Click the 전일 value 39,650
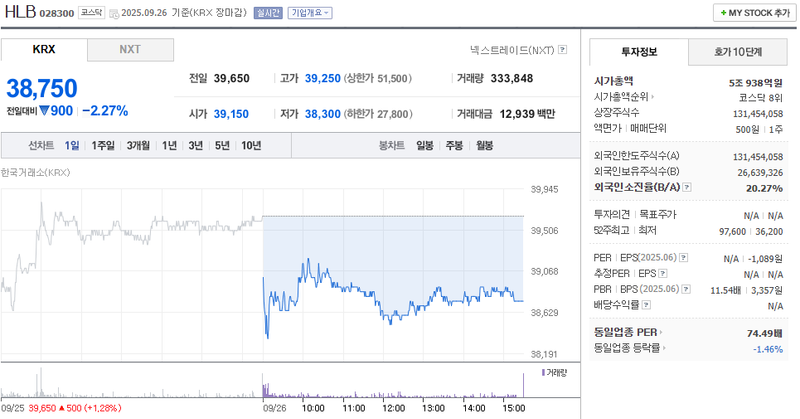 click(232, 79)
